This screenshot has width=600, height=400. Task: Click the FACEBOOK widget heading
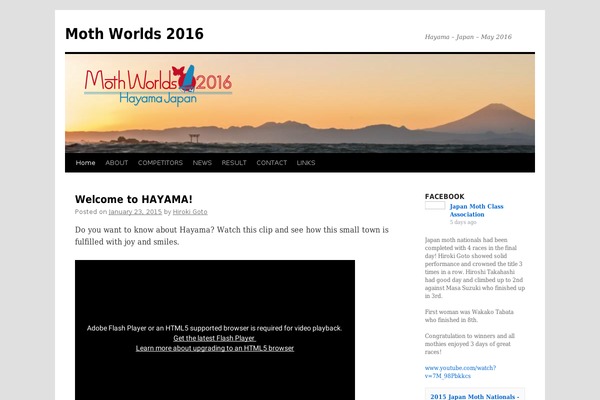pyautogui.click(x=445, y=196)
